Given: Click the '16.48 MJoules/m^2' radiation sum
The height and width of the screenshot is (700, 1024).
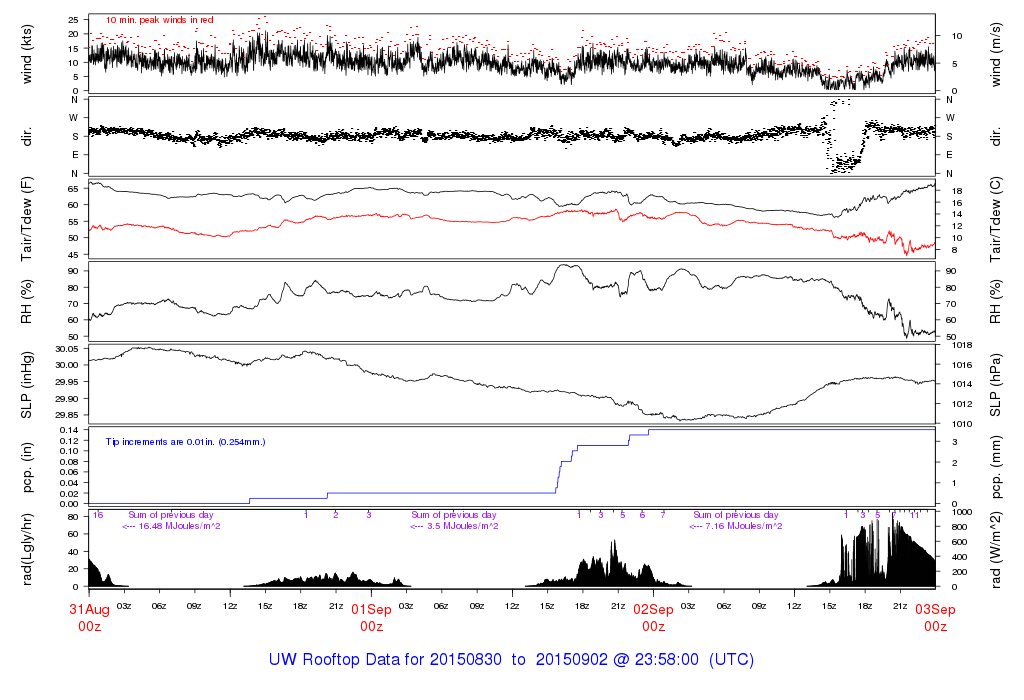Looking at the screenshot, I should (x=179, y=526).
